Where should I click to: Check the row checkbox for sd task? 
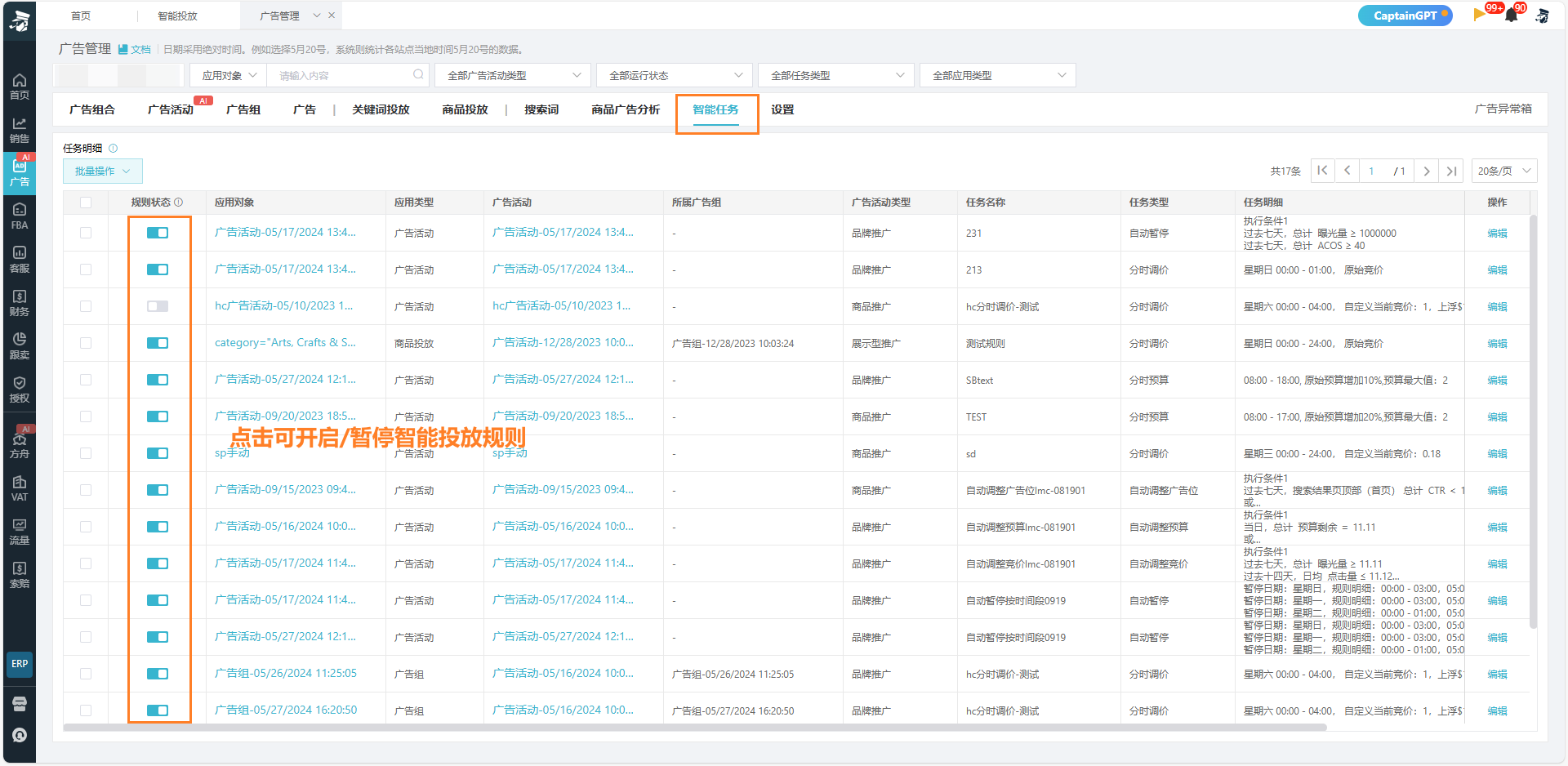click(x=86, y=453)
